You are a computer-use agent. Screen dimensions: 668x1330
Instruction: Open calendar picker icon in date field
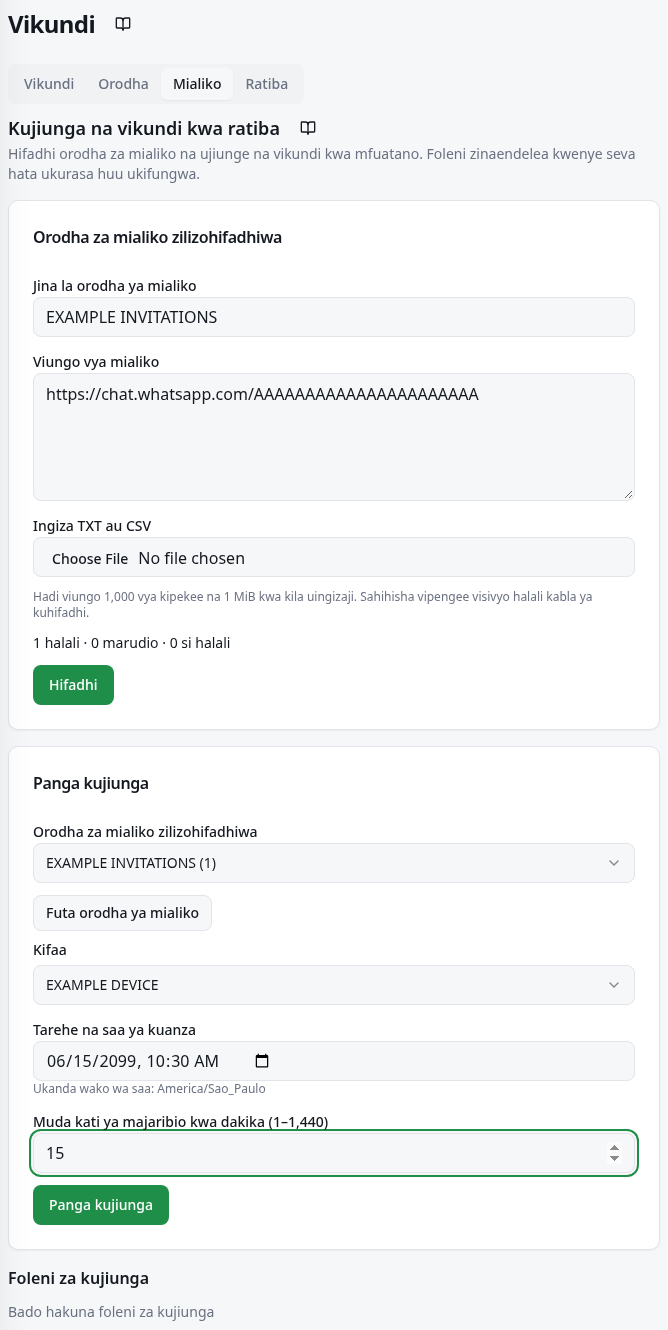(262, 1061)
